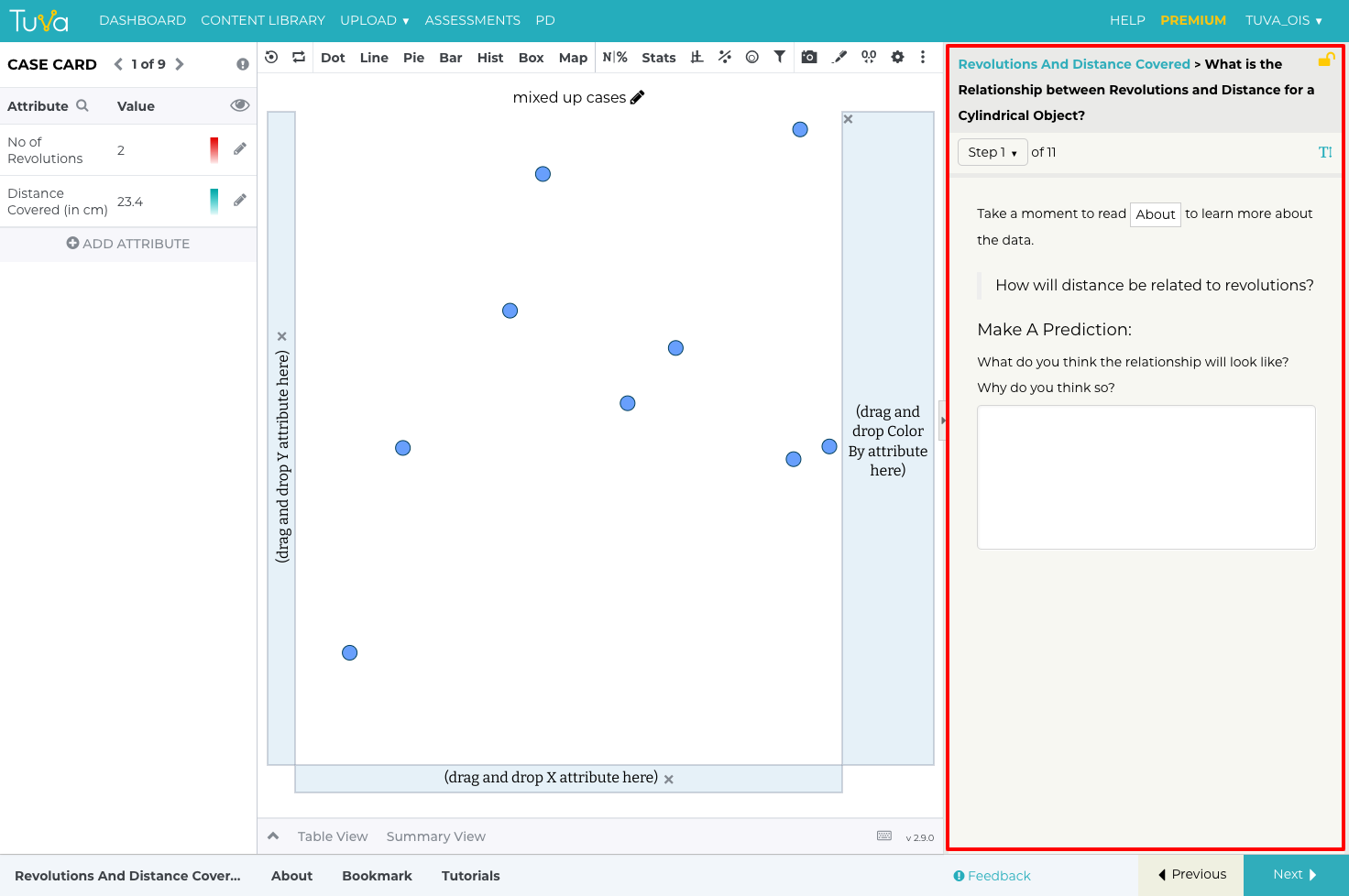Toggle the N|% count display
Viewport: 1349px width, 896px height.
click(615, 57)
